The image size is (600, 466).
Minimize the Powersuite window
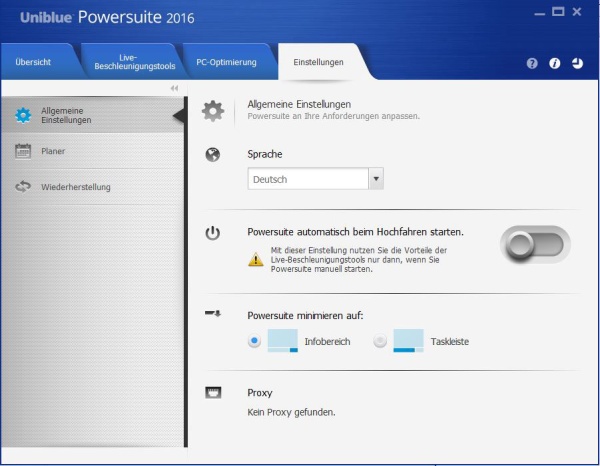pyautogui.click(x=540, y=13)
